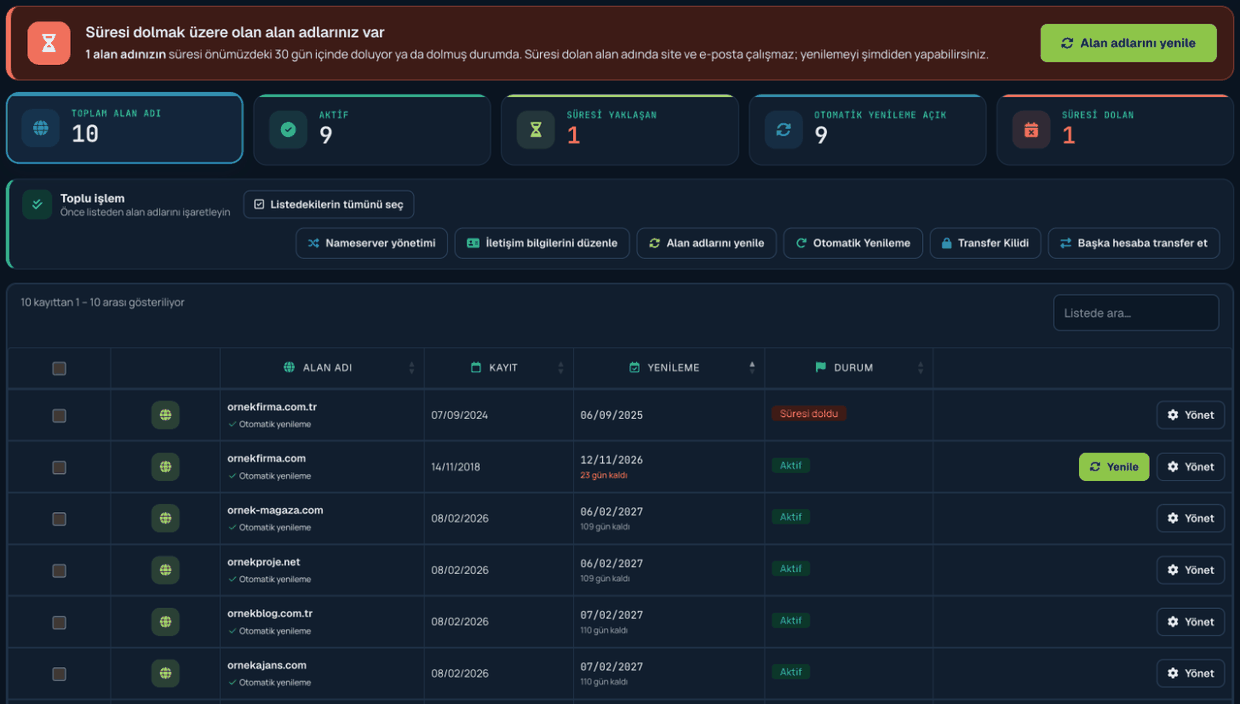Click the globe icon for ornekajans.com

[165, 673]
